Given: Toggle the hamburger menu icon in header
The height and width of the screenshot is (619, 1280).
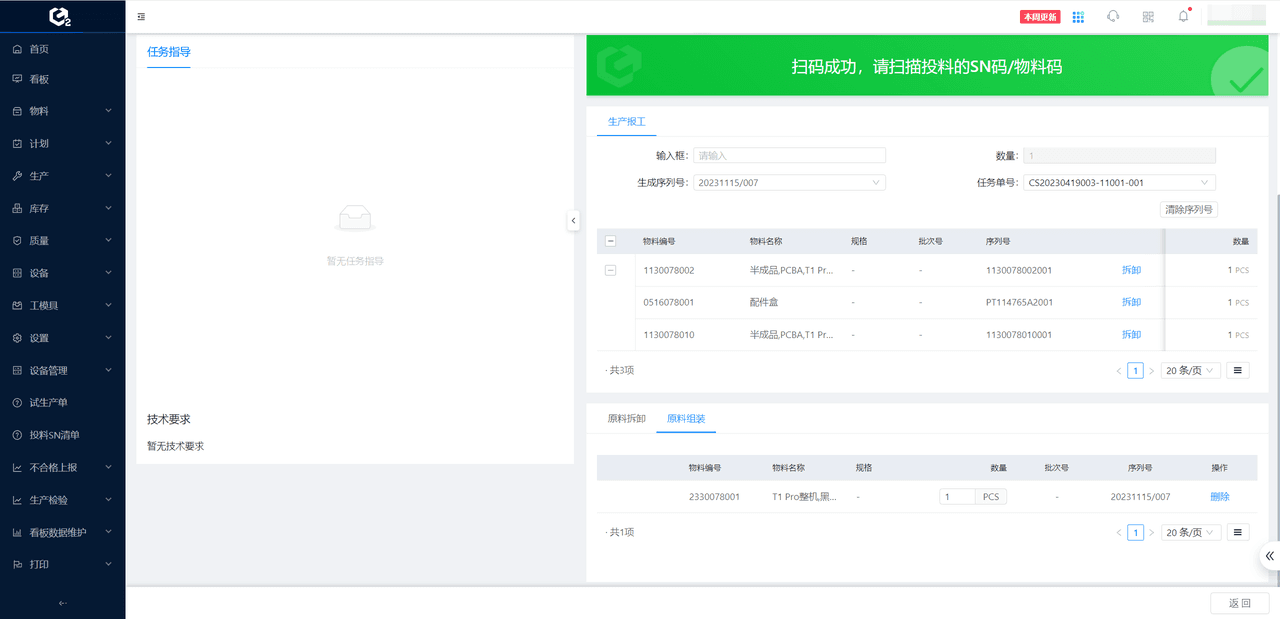Looking at the screenshot, I should click(141, 17).
